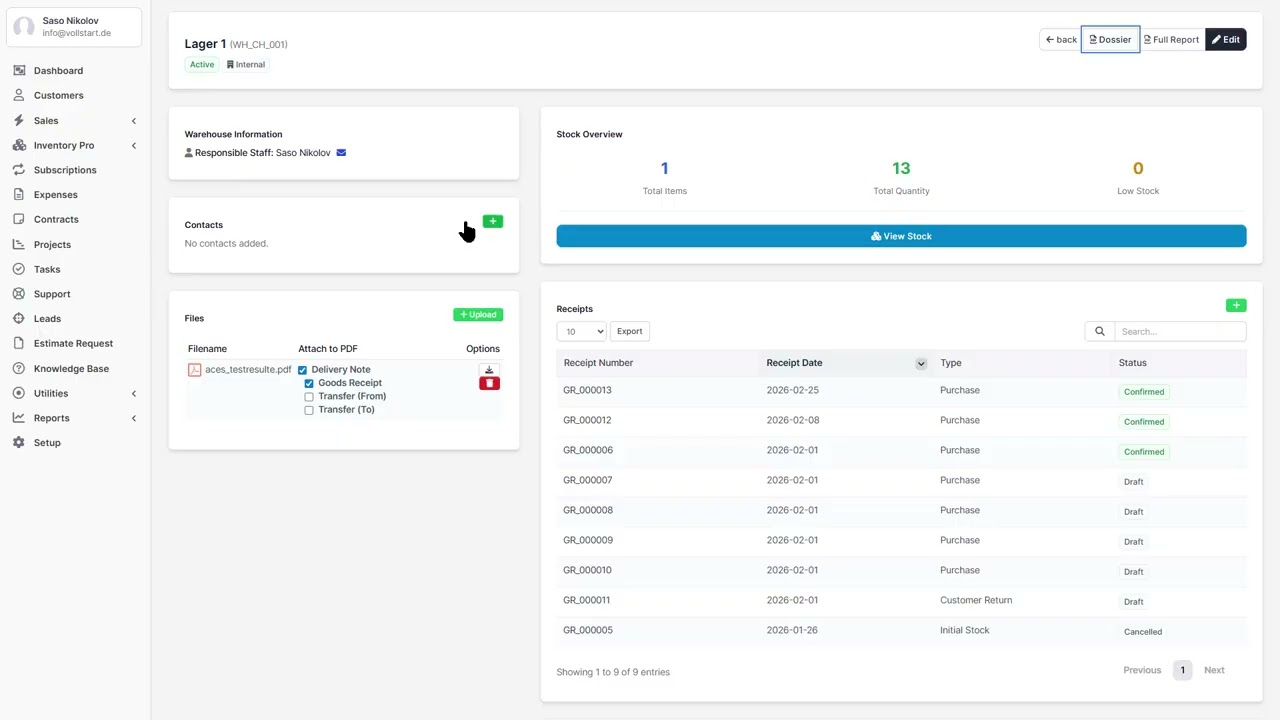Uncheck the Goods Receipt checkbox
The width and height of the screenshot is (1280, 720).
[309, 383]
